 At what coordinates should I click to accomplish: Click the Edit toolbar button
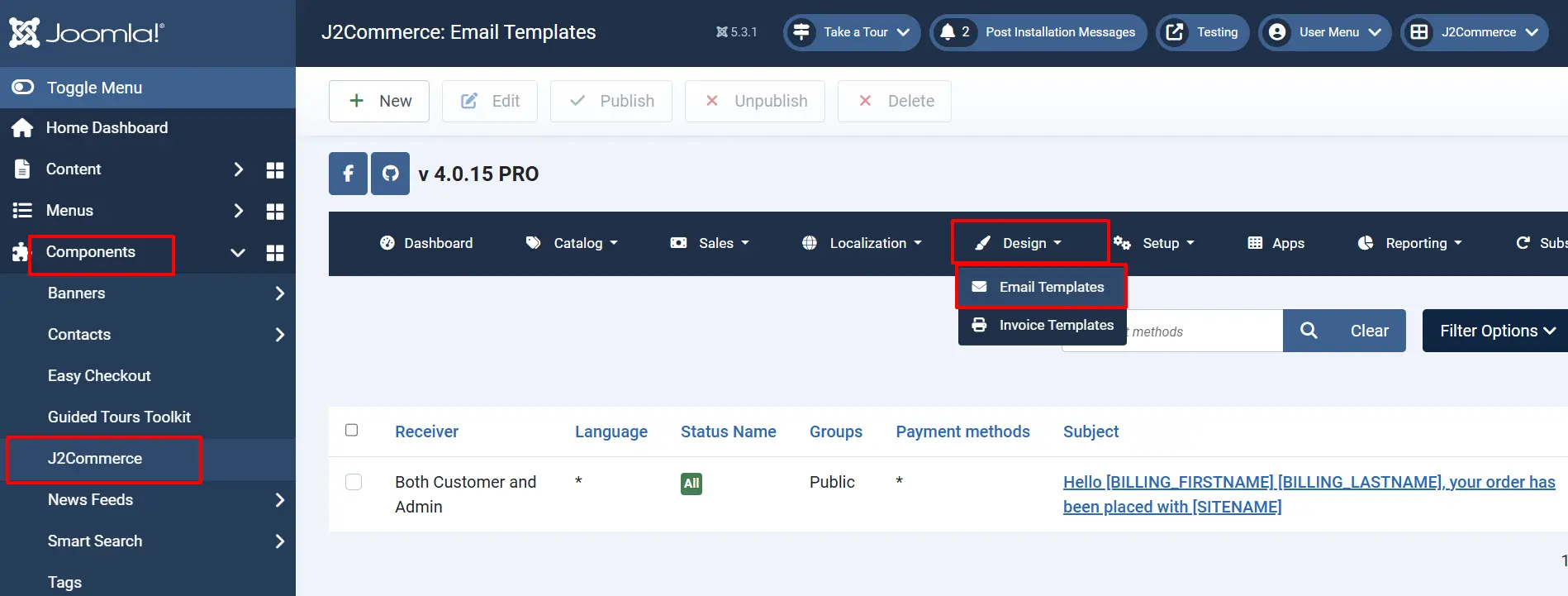pos(490,101)
